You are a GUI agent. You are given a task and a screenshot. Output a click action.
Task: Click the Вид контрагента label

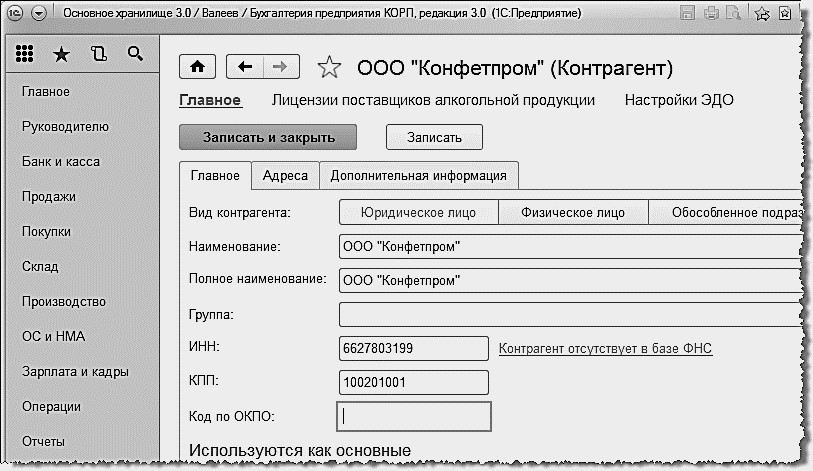(x=240, y=213)
